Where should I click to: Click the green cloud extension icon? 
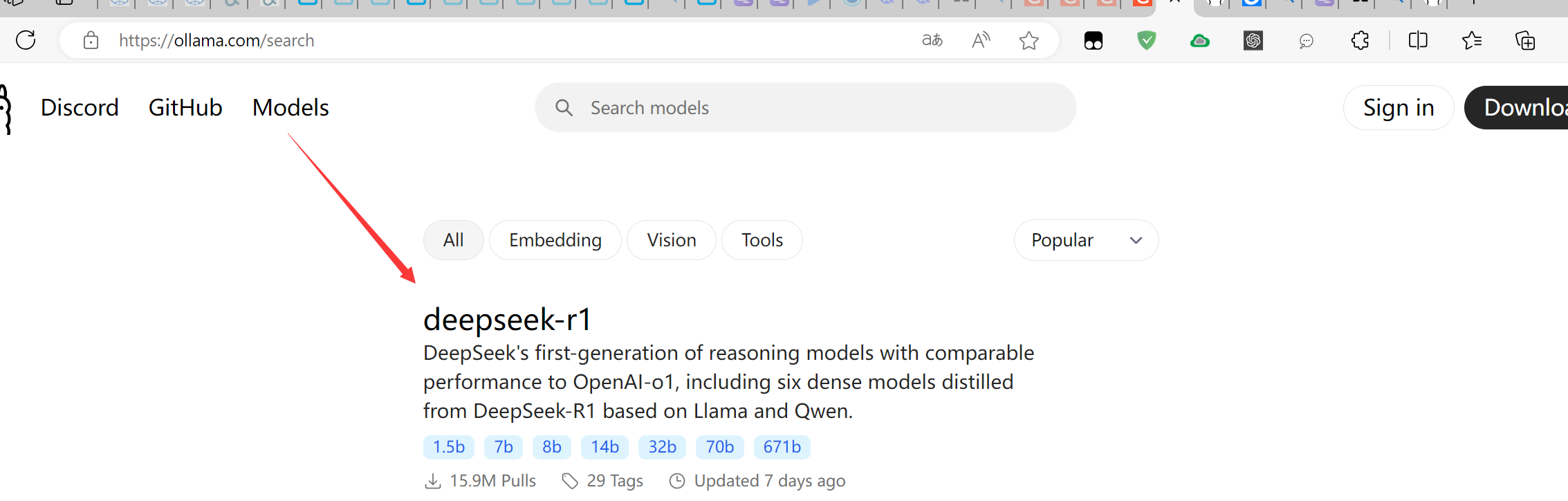tap(1200, 42)
